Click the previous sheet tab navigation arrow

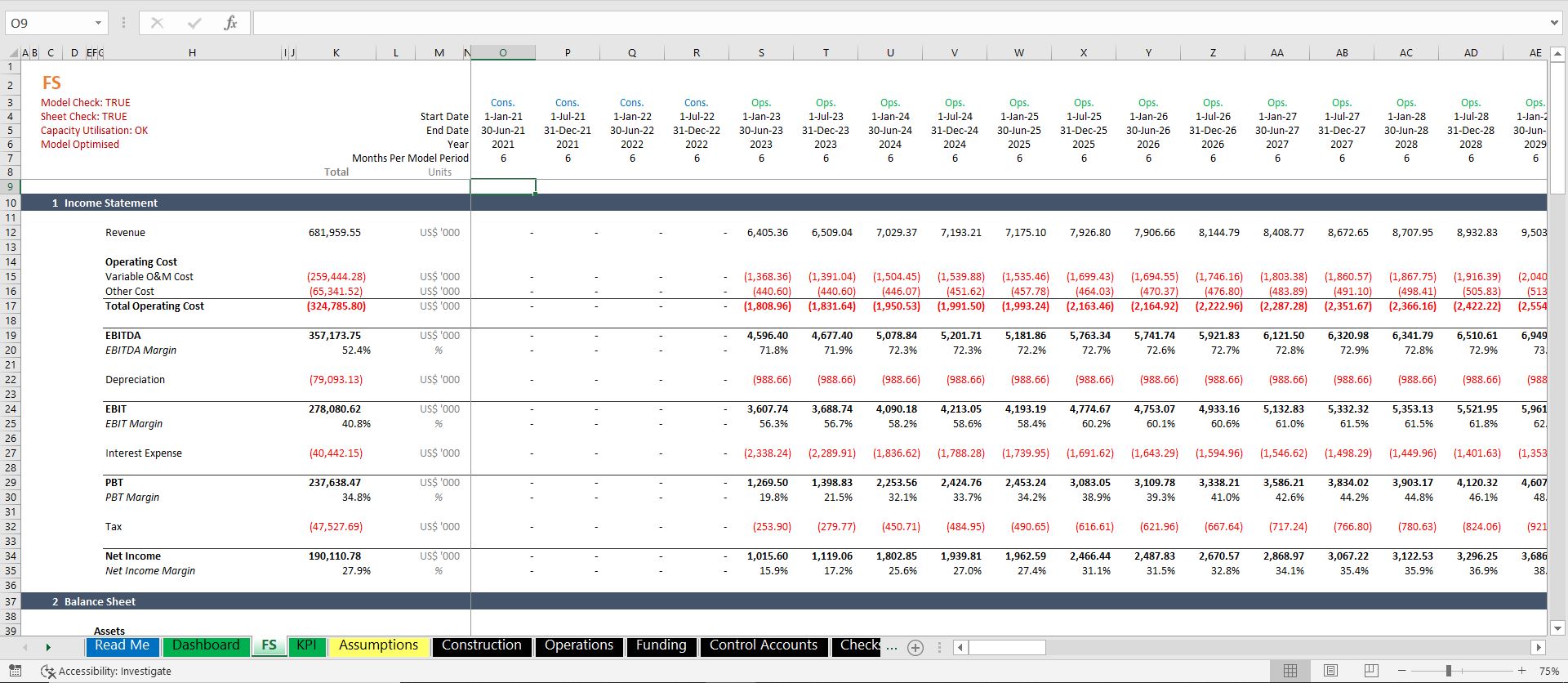point(25,647)
